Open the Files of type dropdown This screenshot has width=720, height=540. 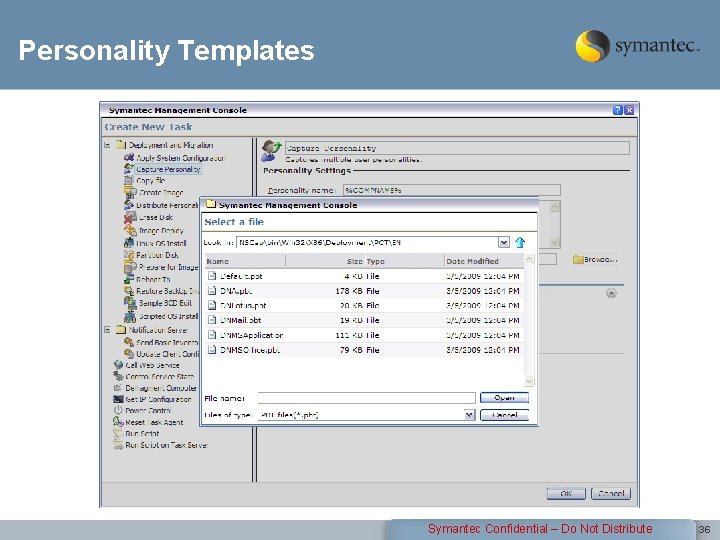click(469, 415)
